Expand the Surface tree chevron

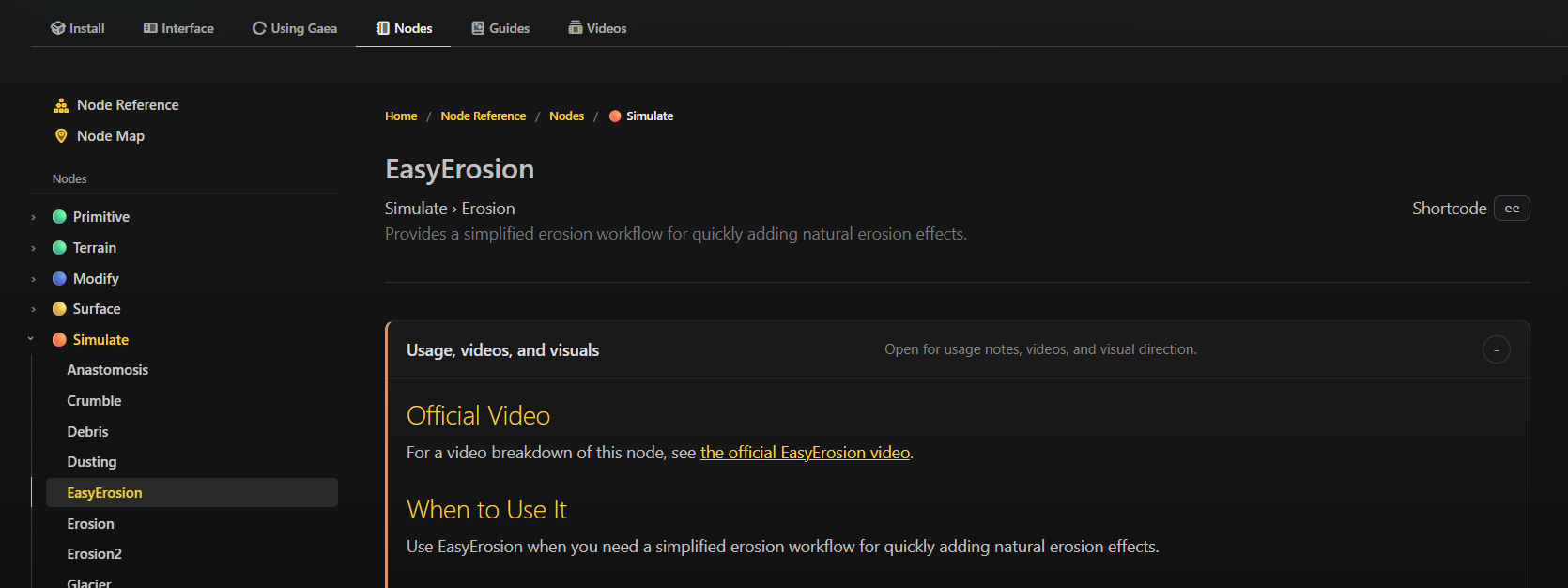pyautogui.click(x=33, y=309)
